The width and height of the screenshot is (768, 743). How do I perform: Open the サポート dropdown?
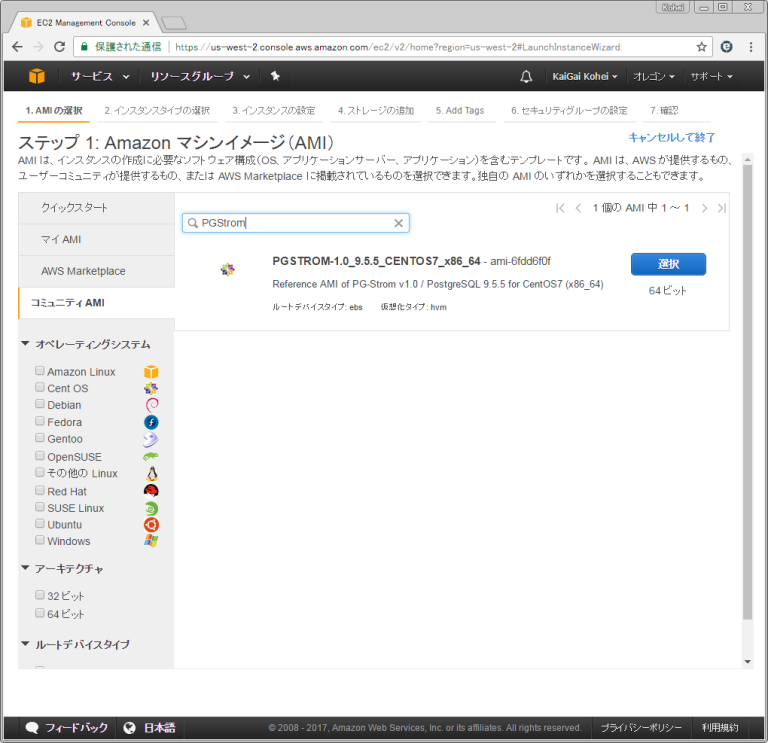coord(712,76)
